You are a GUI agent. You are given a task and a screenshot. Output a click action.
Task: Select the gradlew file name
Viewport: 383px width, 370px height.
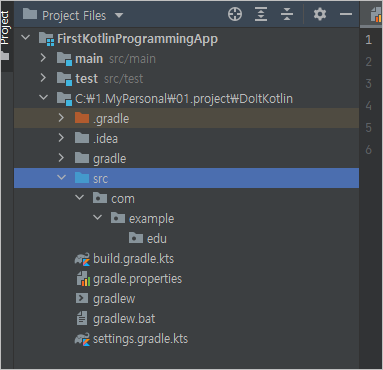click(x=114, y=299)
